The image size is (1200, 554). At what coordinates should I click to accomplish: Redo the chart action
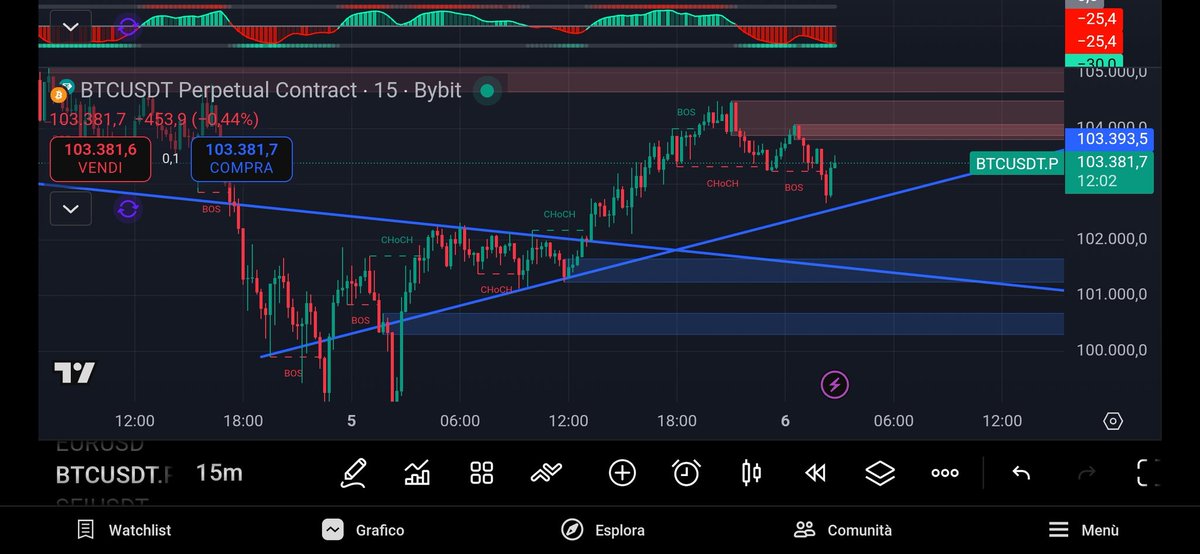click(x=1086, y=473)
